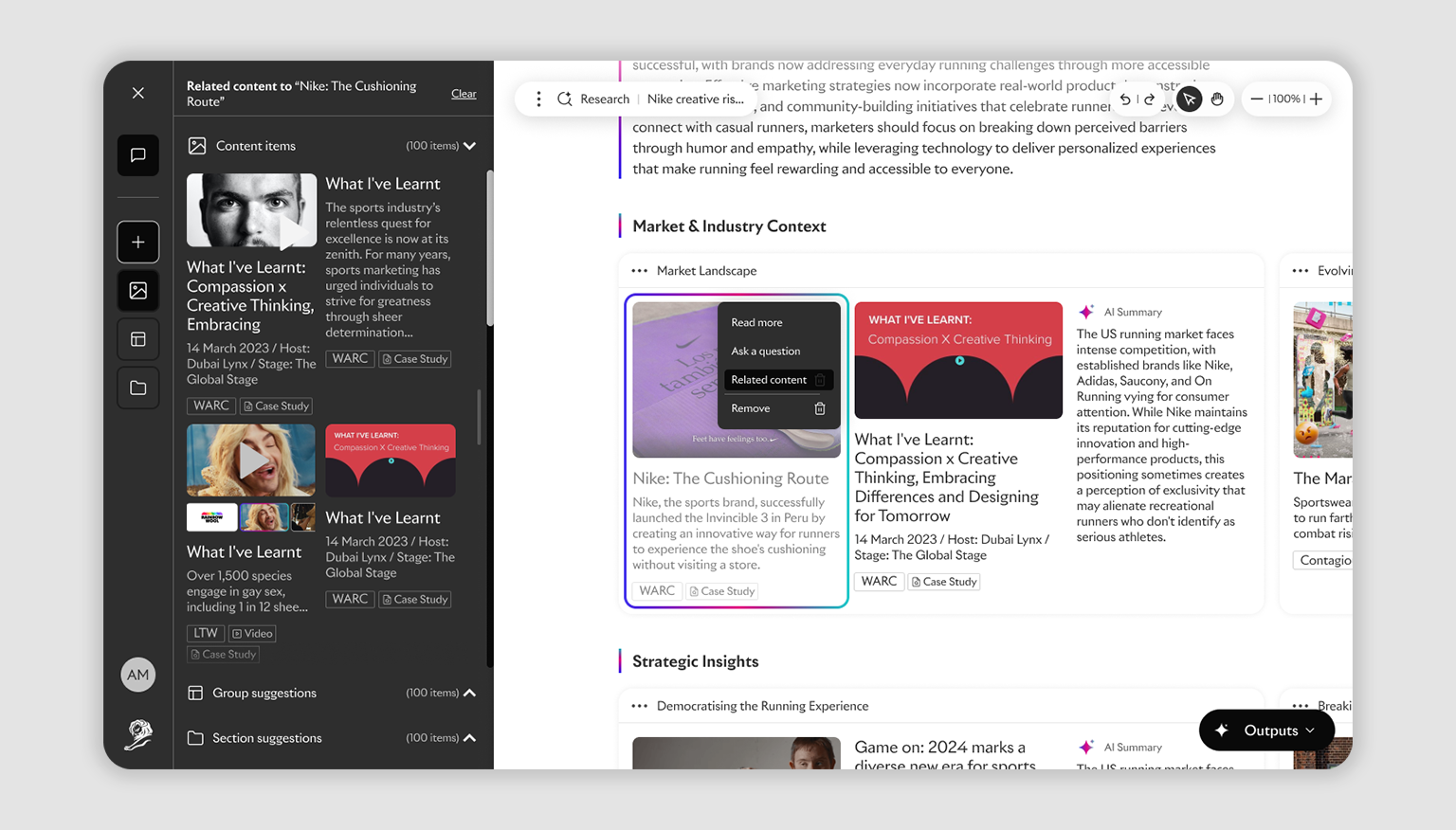Screen dimensions: 1456x830
Task: Click the undo arrow in toolbar
Action: pyautogui.click(x=1125, y=99)
